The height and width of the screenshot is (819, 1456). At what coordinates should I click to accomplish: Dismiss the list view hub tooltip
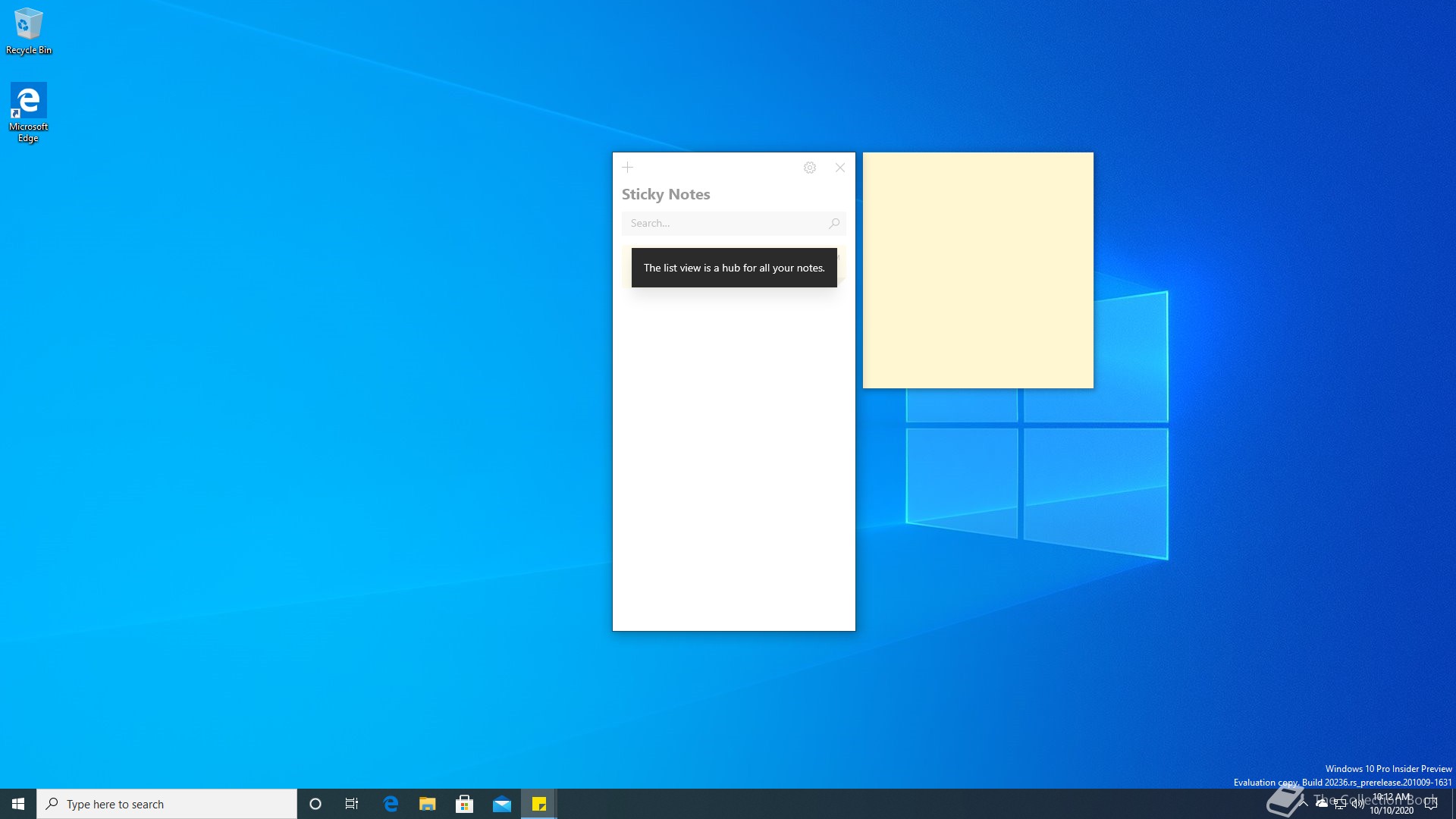tap(733, 268)
